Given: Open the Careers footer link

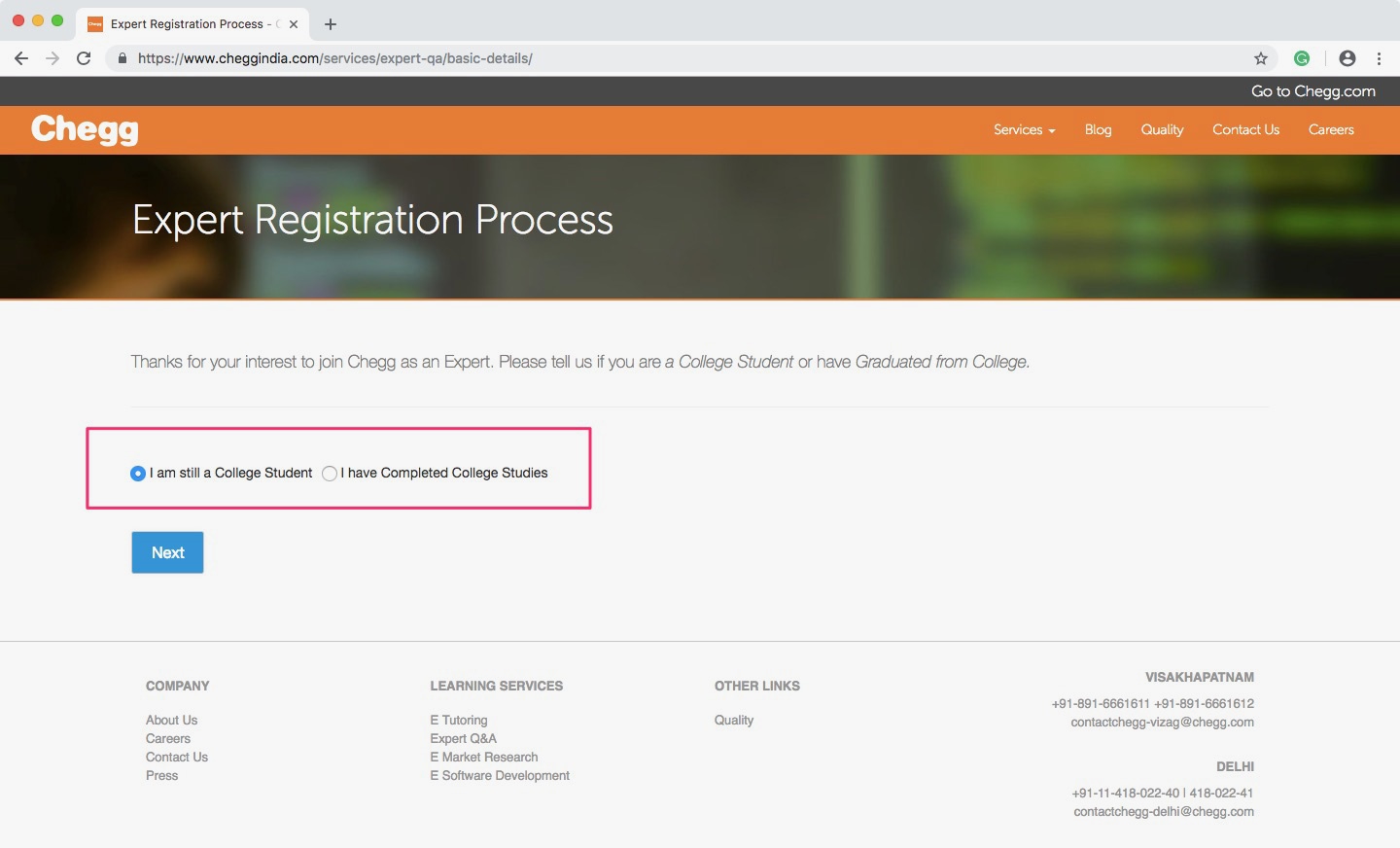Looking at the screenshot, I should (x=168, y=739).
